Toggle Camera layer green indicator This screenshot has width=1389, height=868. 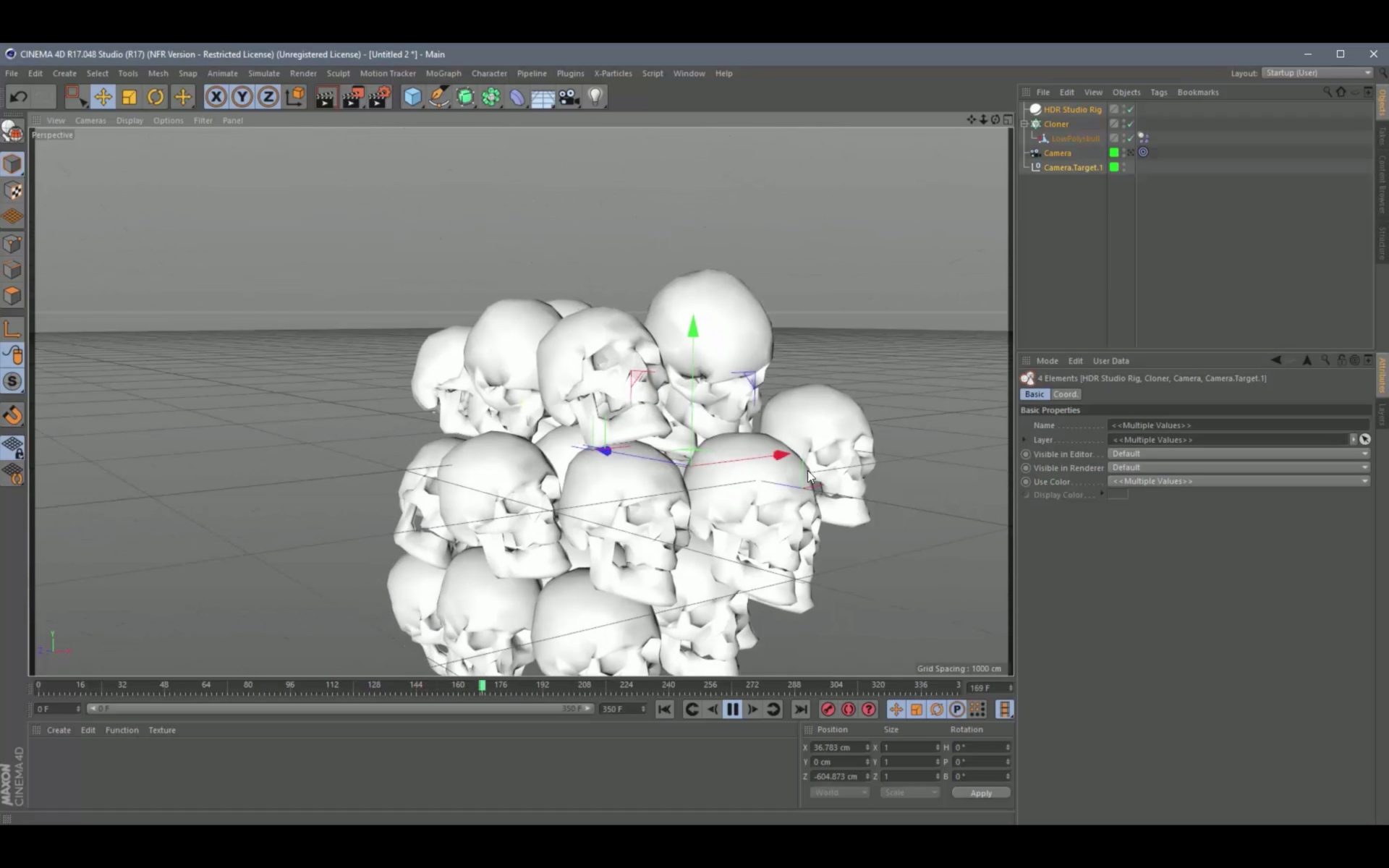click(1114, 153)
